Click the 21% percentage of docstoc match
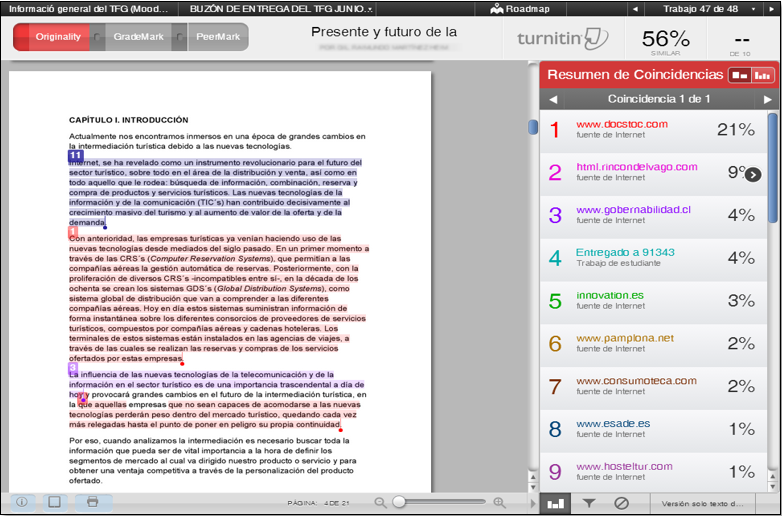 click(736, 130)
